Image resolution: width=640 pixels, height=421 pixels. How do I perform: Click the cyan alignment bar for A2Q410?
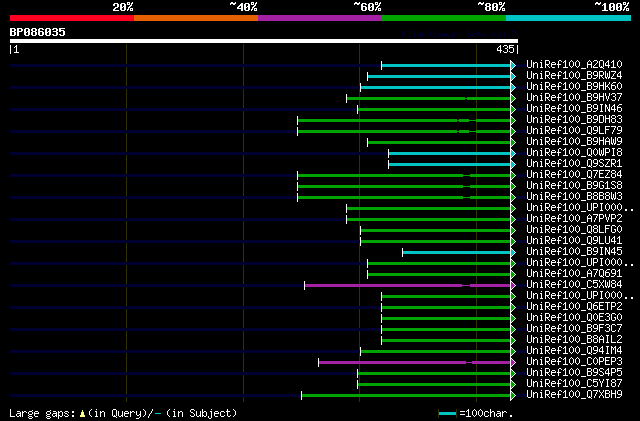[446, 65]
